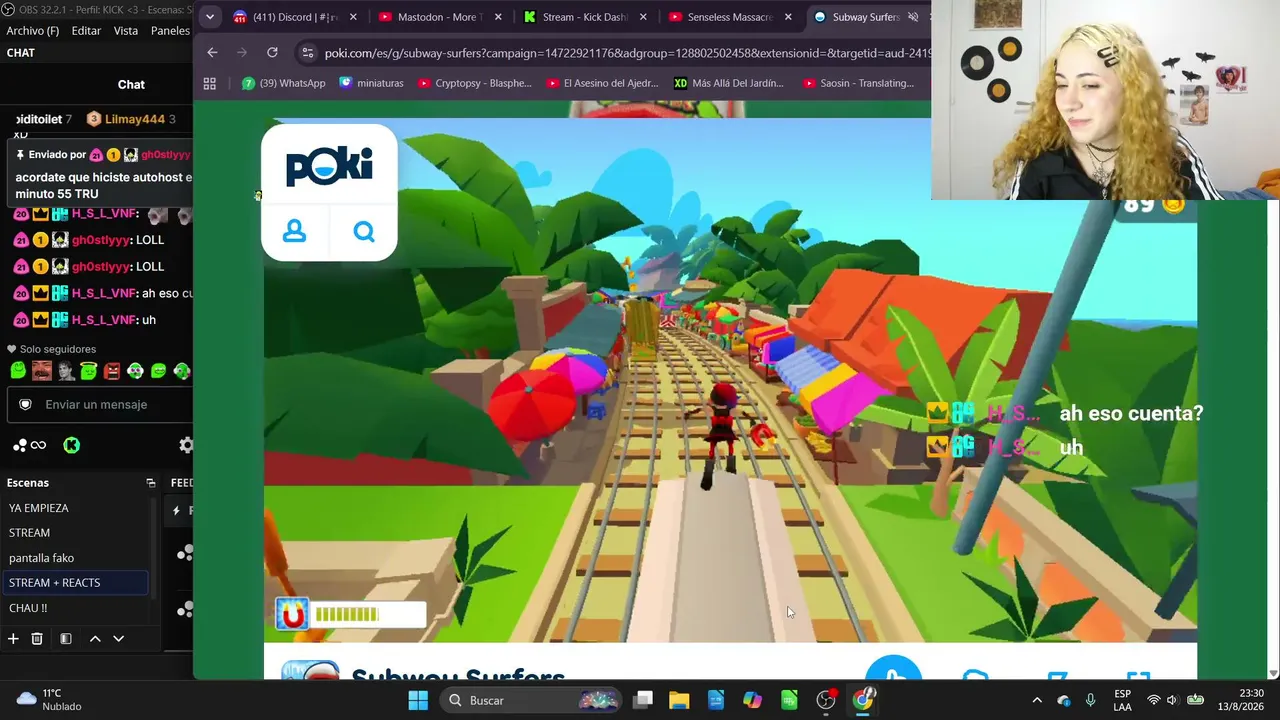Open site information icon in address bar

click(307, 53)
